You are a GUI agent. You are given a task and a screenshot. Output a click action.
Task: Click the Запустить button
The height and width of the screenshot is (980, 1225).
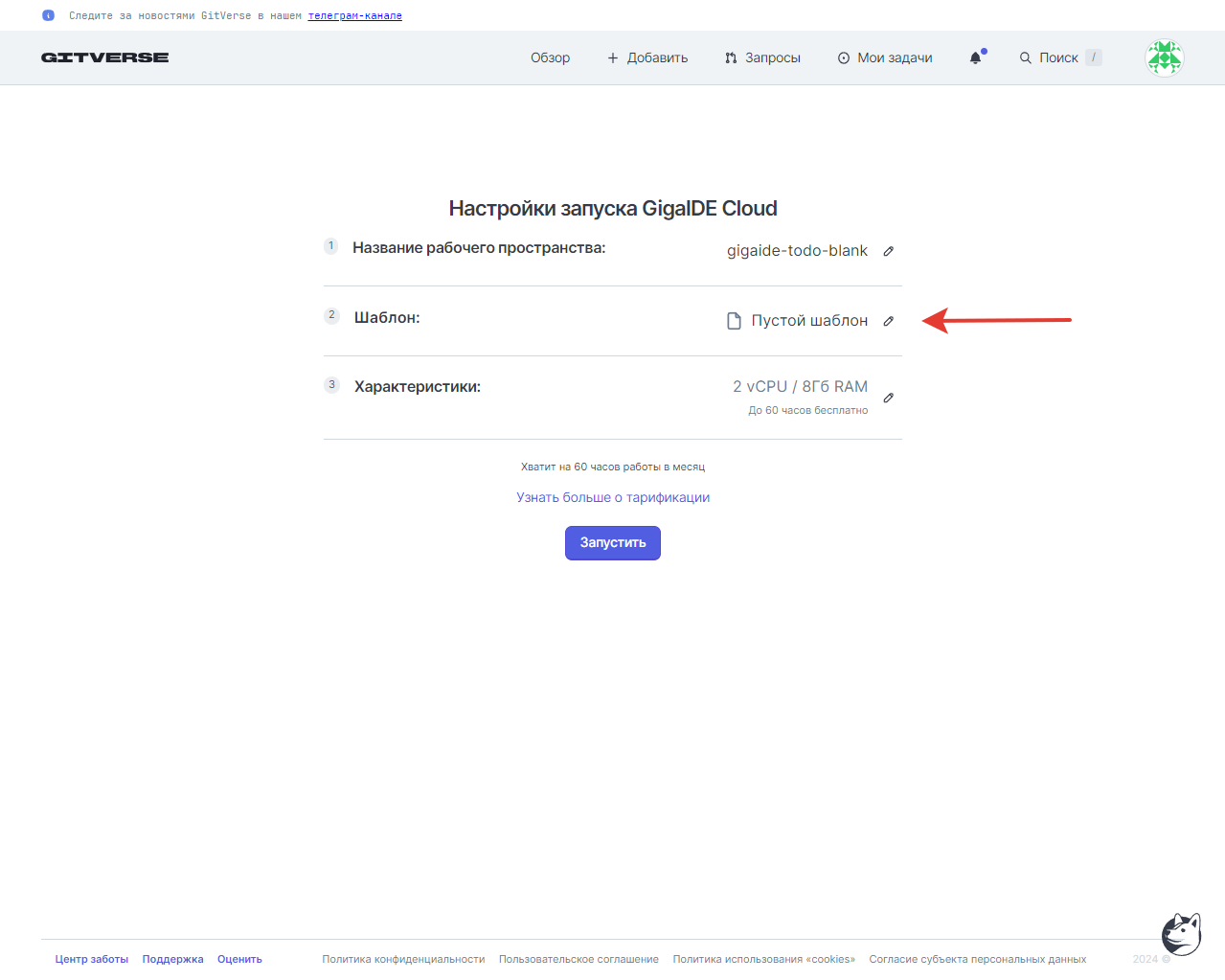point(613,543)
